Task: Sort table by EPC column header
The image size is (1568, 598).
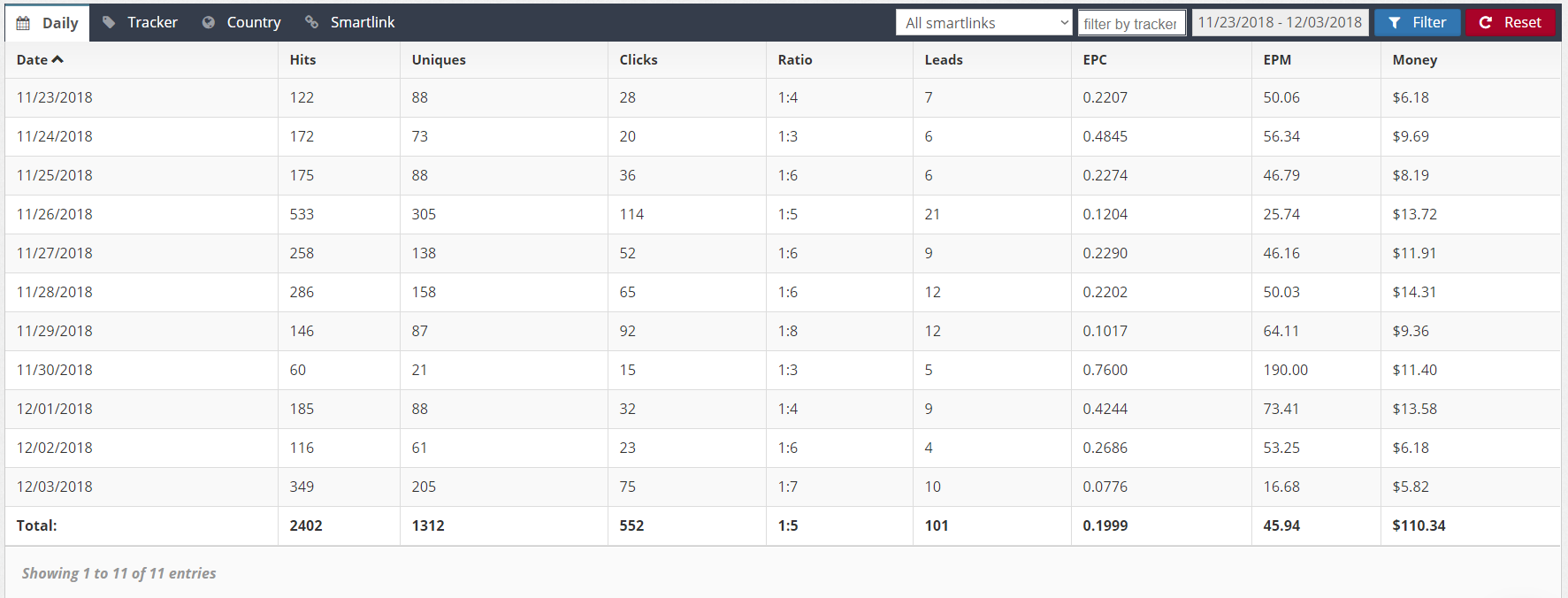Action: click(1095, 60)
